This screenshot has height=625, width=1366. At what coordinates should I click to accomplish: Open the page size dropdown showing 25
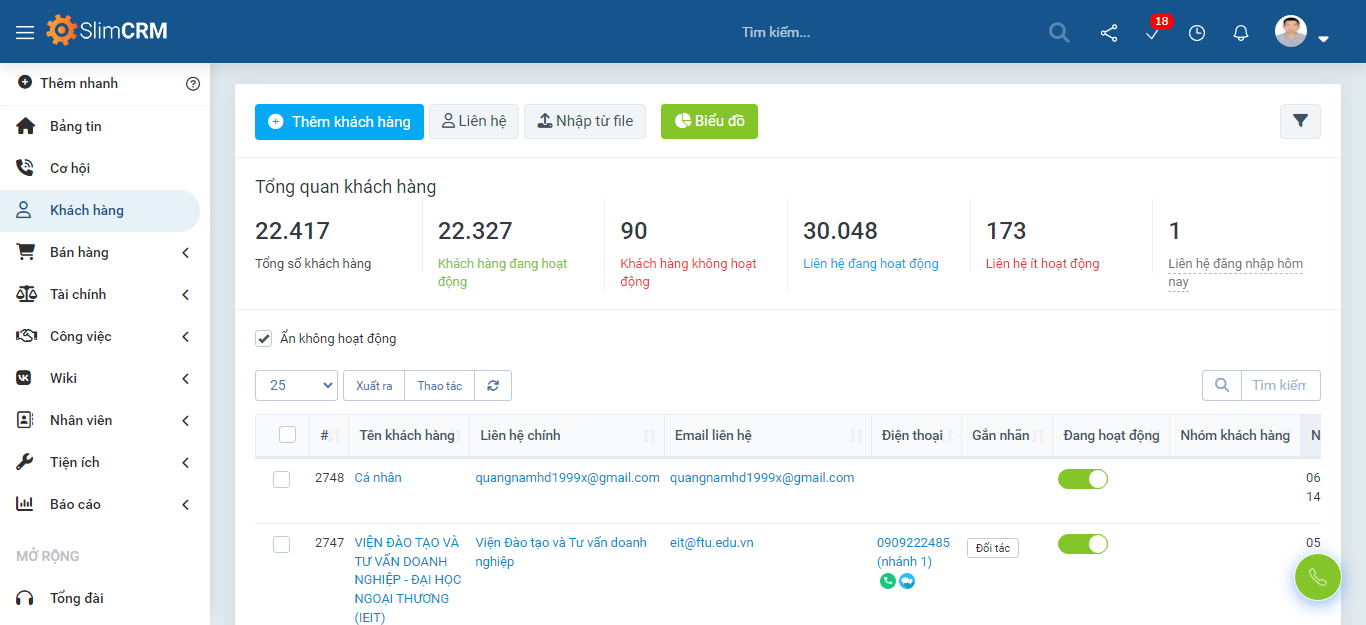coord(296,385)
